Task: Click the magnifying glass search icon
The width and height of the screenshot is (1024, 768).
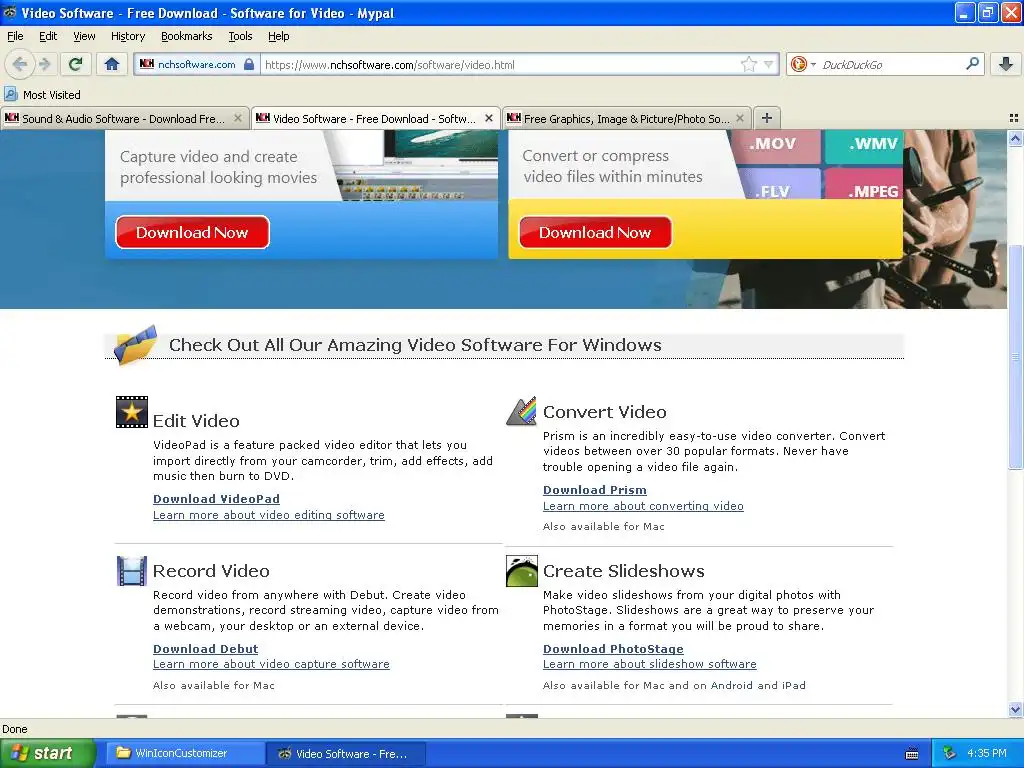Action: click(x=972, y=64)
